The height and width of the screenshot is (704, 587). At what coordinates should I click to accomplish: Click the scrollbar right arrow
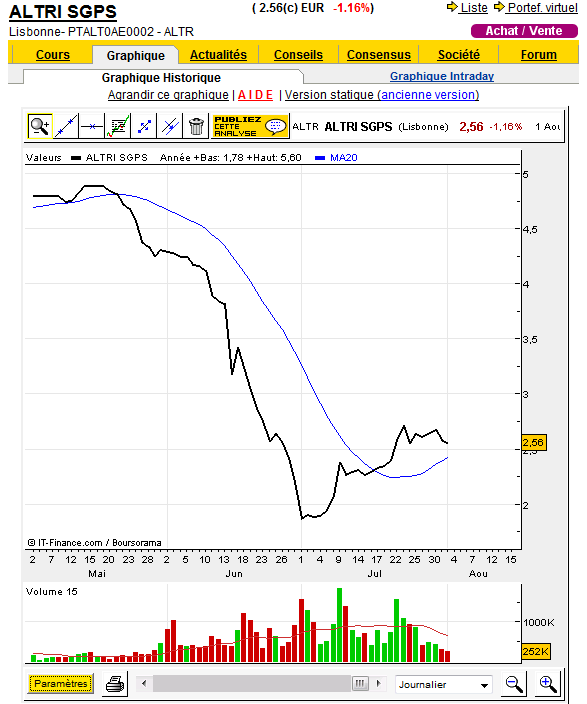378,684
